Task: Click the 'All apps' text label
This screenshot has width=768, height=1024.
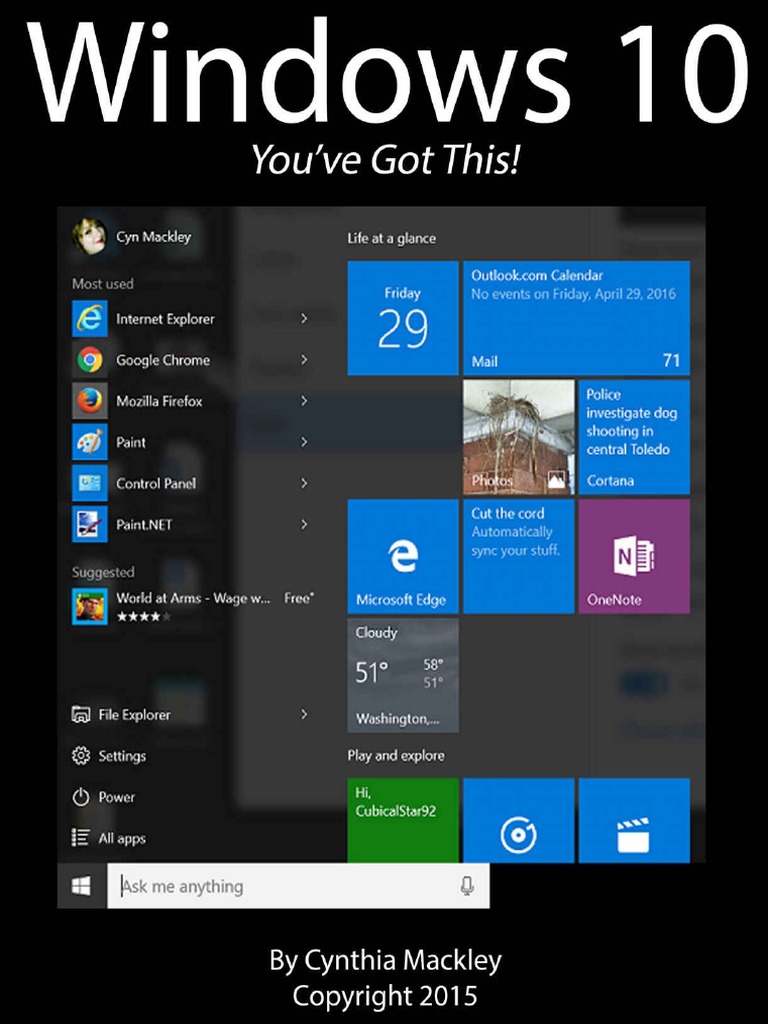Action: click(122, 839)
